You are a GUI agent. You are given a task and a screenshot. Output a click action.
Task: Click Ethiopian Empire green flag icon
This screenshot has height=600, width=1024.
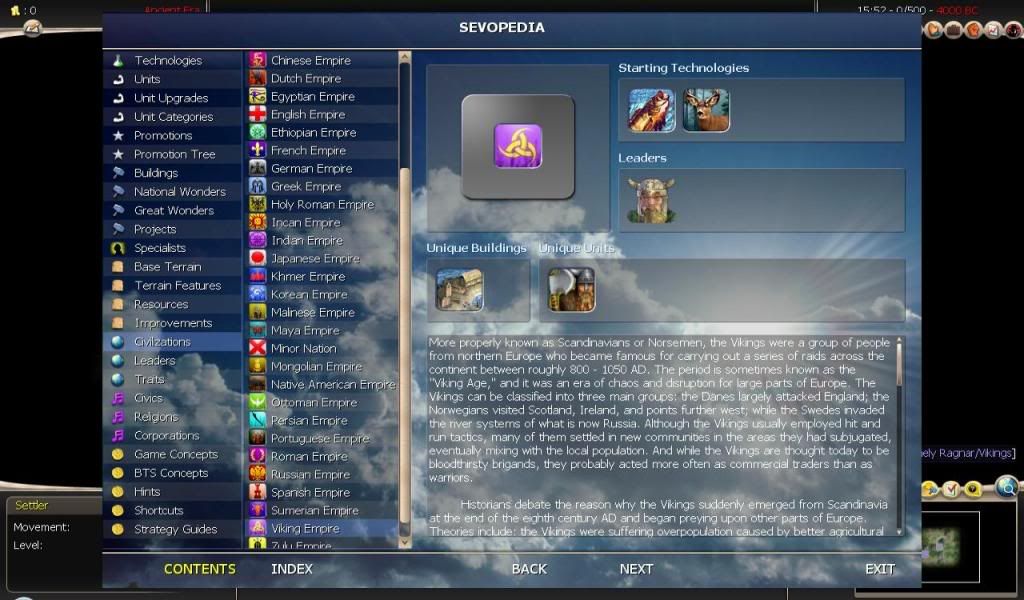point(257,132)
